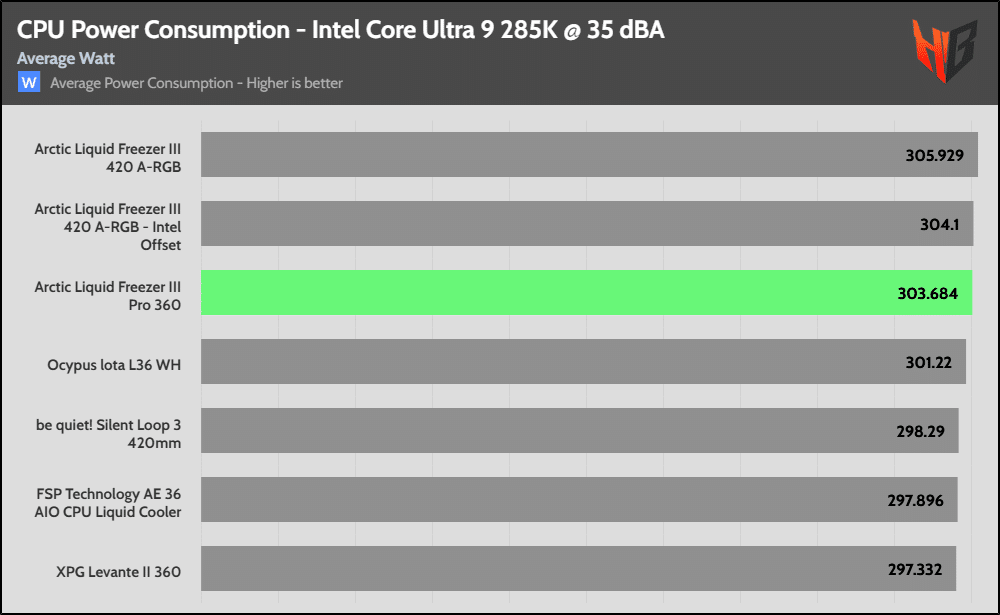1000x615 pixels.
Task: Click the Average Power Consumption legend text
Action: 196,83
